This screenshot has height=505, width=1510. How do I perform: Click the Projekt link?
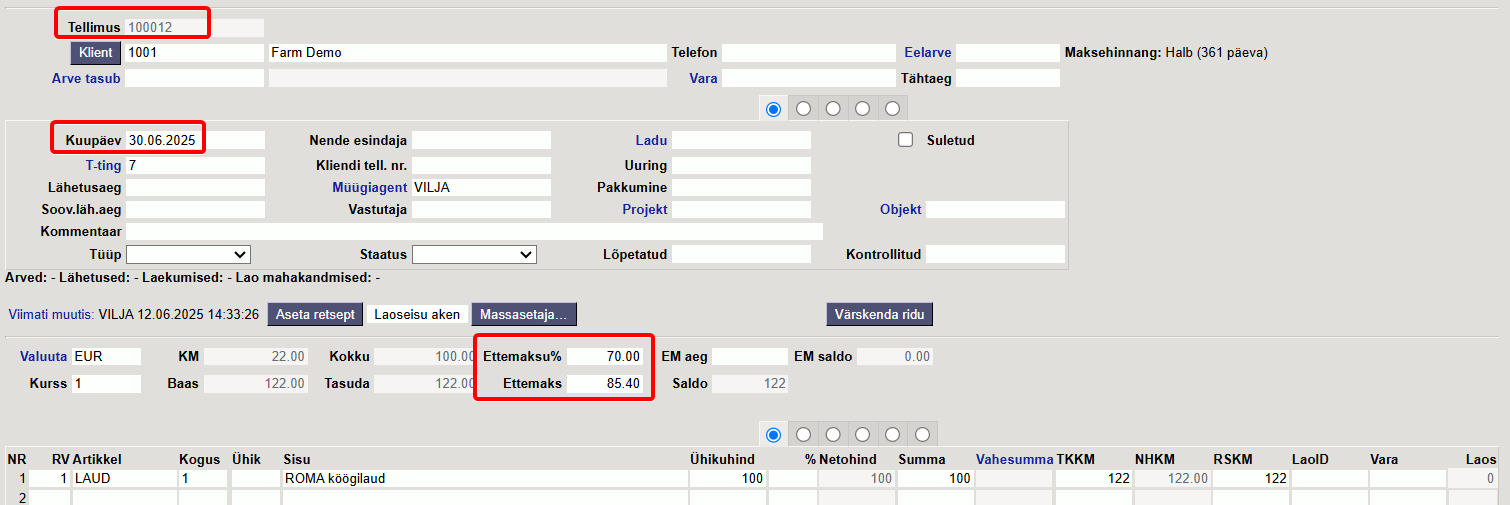pyautogui.click(x=645, y=210)
